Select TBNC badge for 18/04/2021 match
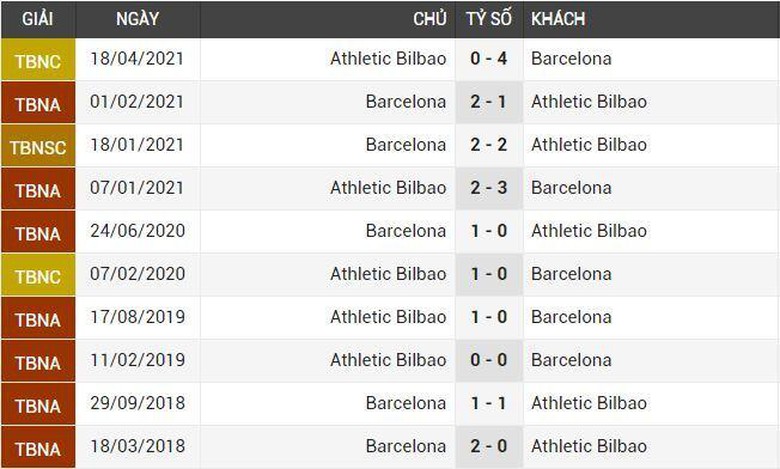Viewport: 780px width, 469px height. tap(38, 61)
